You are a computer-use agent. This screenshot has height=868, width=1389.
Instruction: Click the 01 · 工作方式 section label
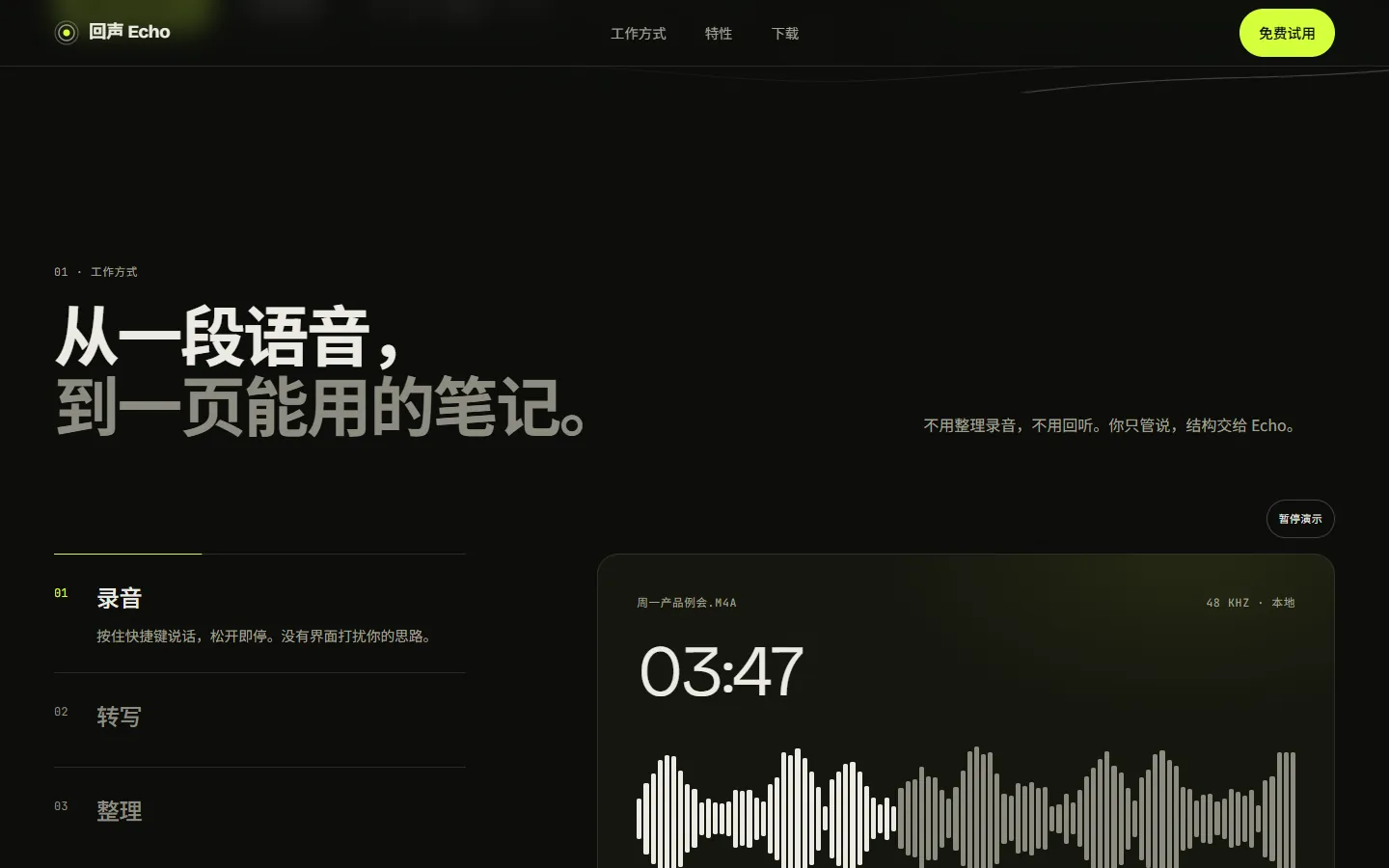click(95, 272)
